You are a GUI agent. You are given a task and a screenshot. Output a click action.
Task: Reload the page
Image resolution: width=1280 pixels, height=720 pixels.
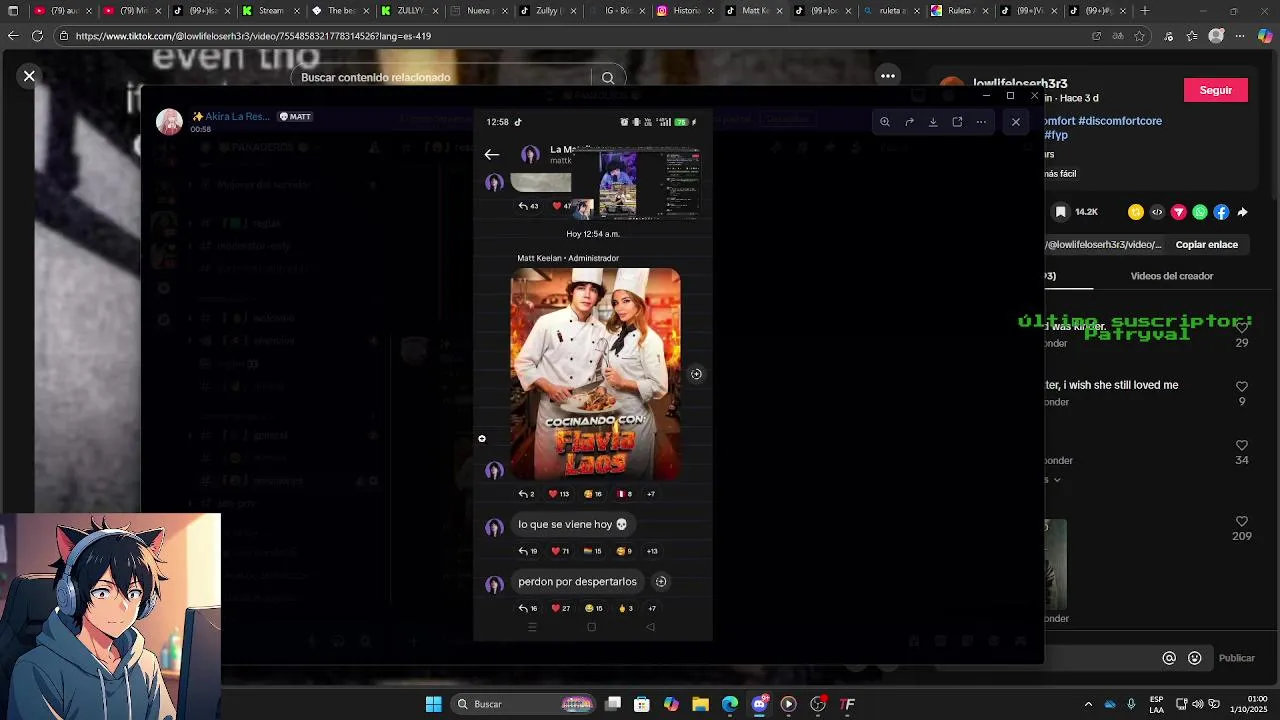click(x=37, y=36)
